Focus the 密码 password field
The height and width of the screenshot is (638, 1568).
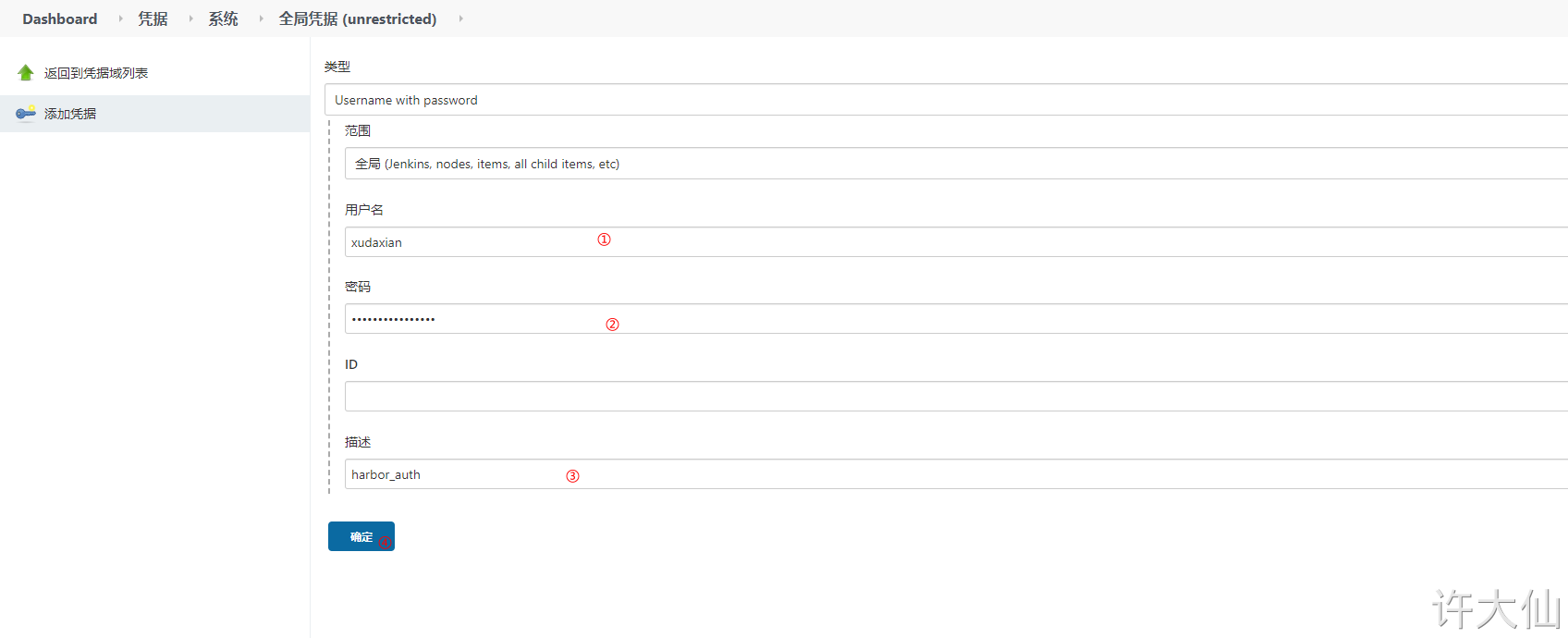click(x=956, y=319)
